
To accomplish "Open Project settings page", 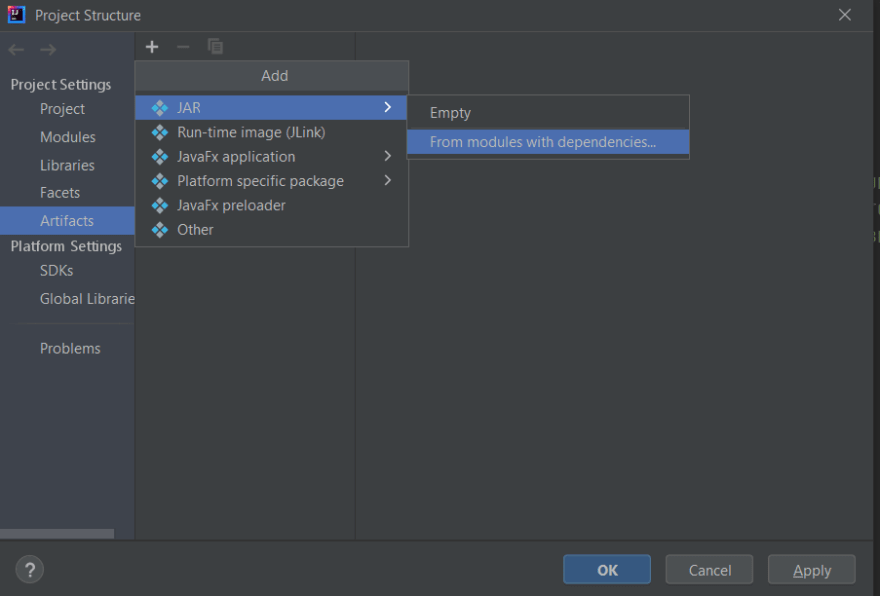I will click(62, 109).
